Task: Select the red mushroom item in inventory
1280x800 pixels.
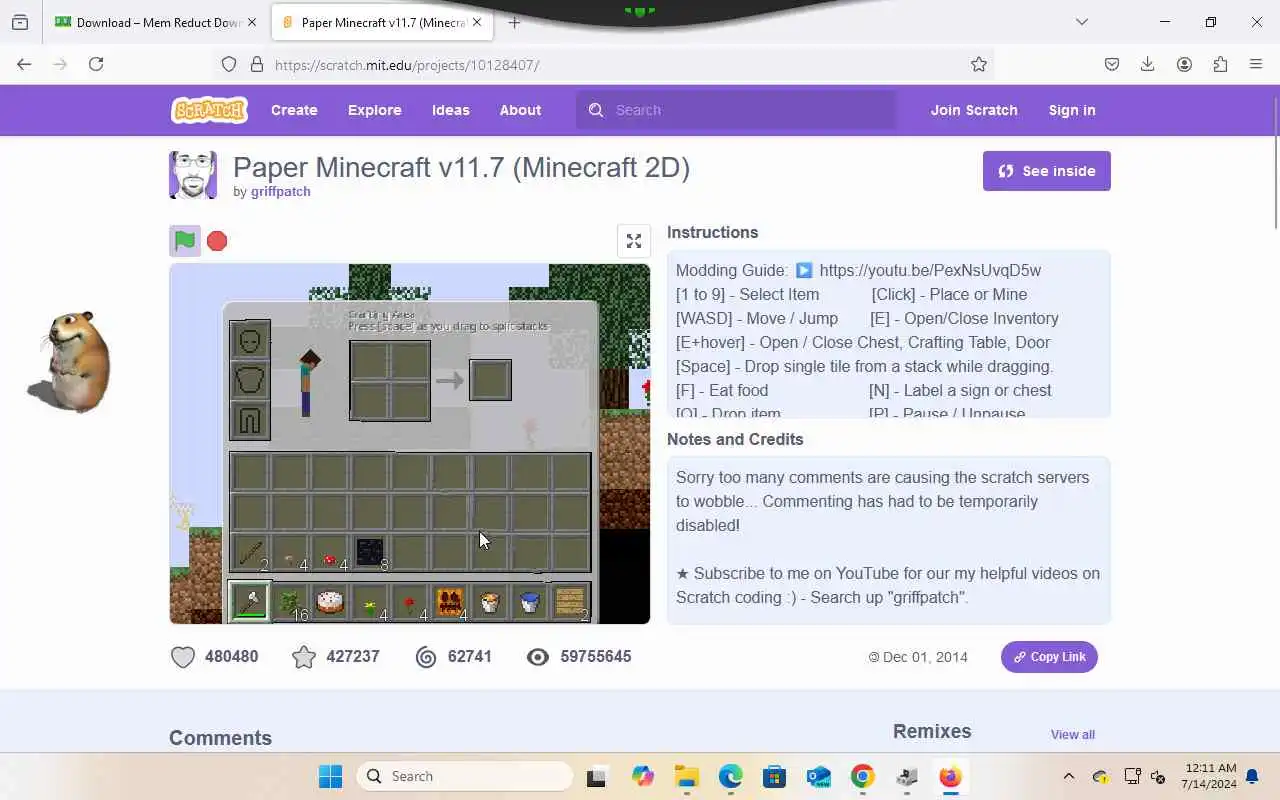Action: pyautogui.click(x=330, y=553)
